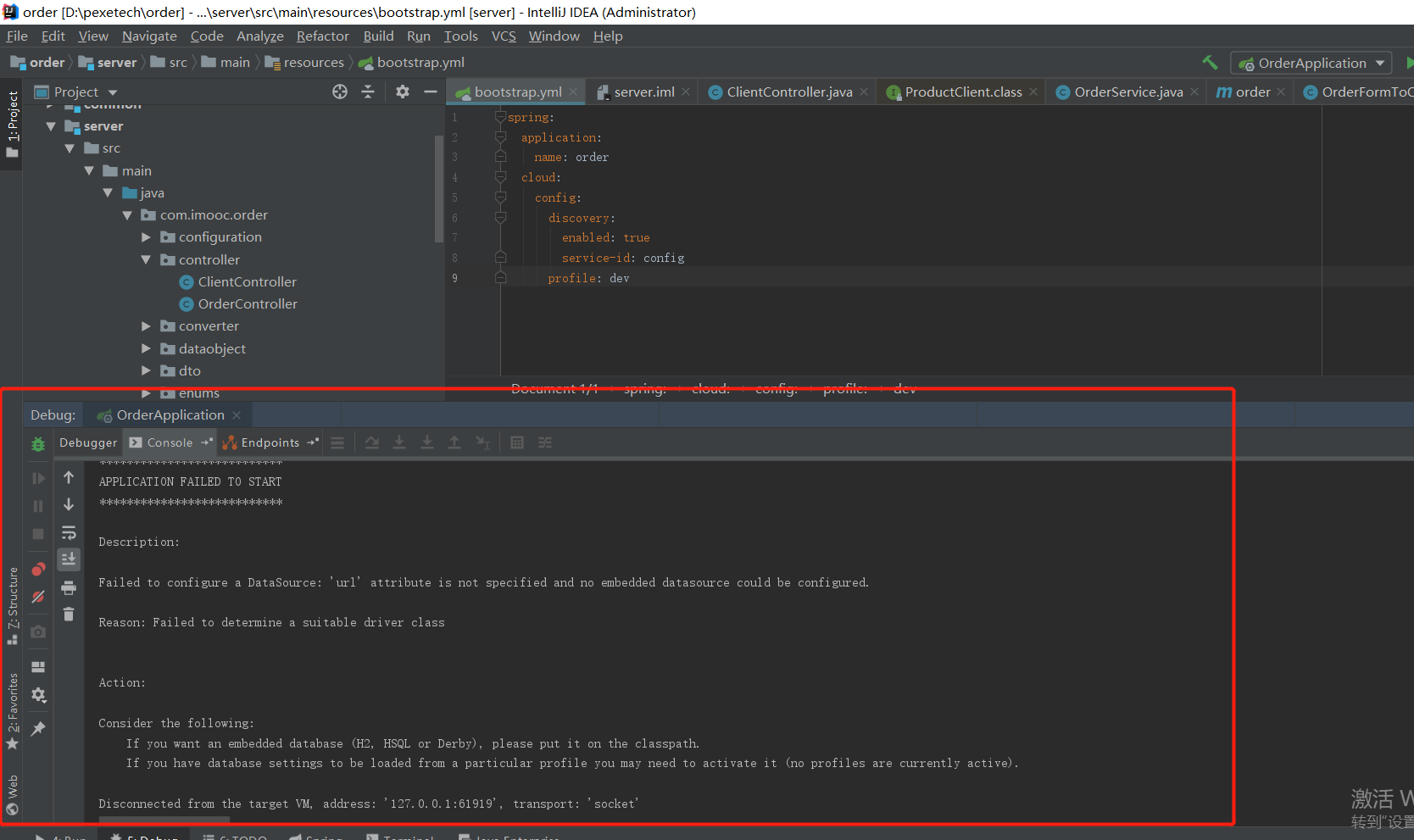Image resolution: width=1414 pixels, height=840 pixels.
Task: Toggle the Web side tool window
Action: tap(12, 794)
